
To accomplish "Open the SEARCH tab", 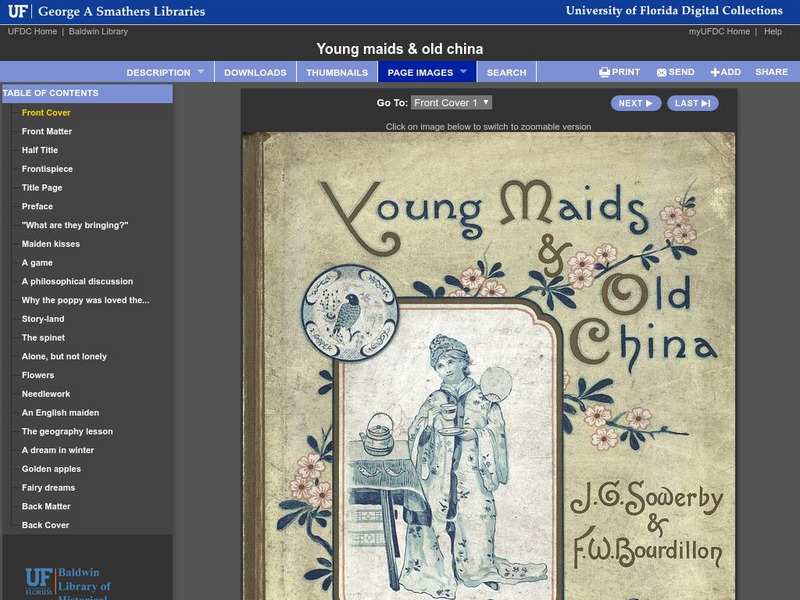I will [x=506, y=72].
